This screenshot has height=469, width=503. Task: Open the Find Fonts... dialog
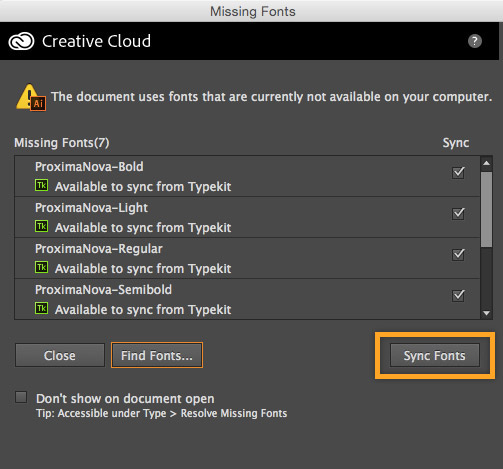(157, 355)
